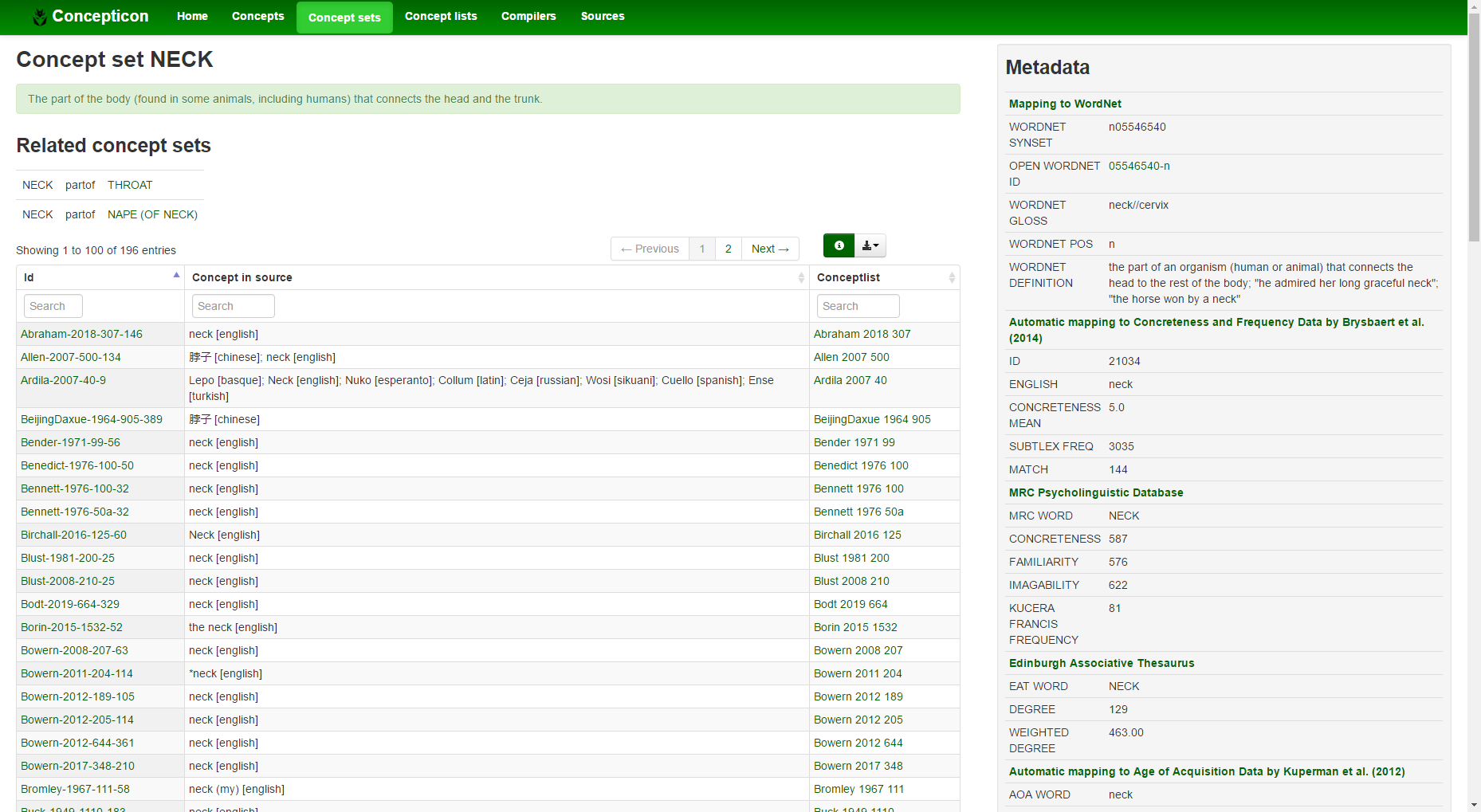Open related concept set THROAT
Screen dimensions: 1481x812
point(130,185)
